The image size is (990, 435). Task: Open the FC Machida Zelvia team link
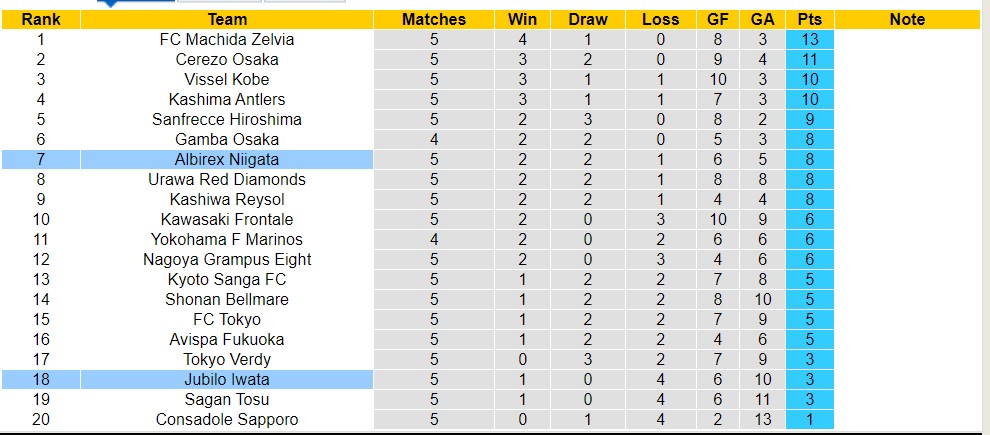tap(227, 39)
